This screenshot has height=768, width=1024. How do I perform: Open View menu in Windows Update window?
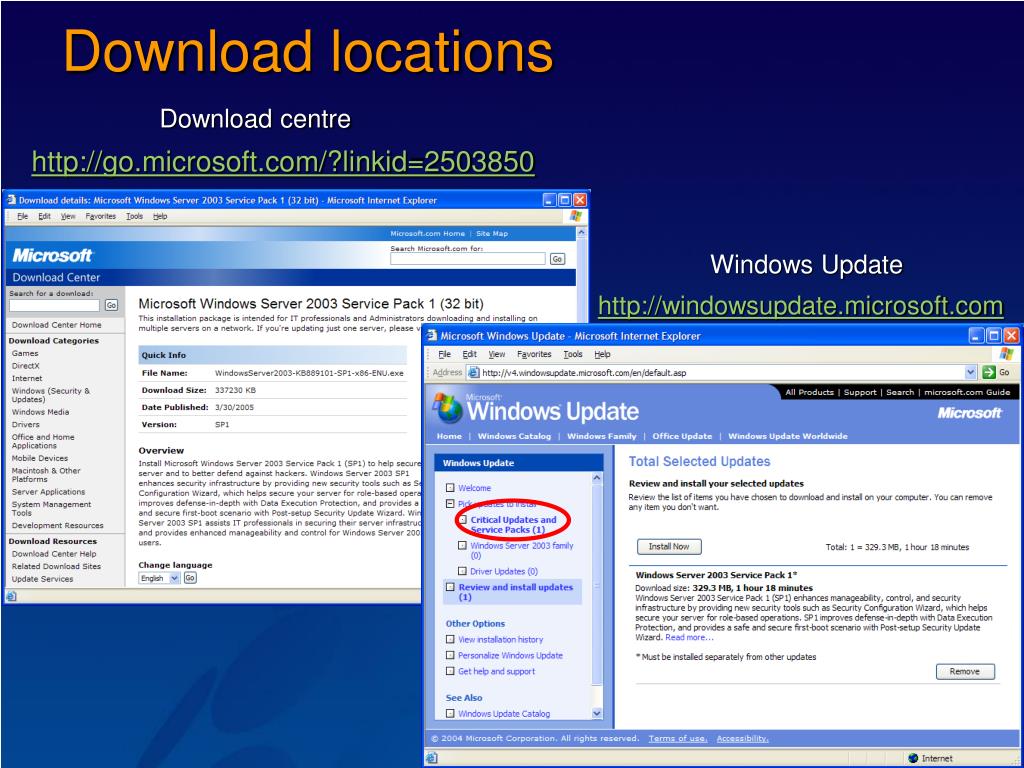(497, 354)
